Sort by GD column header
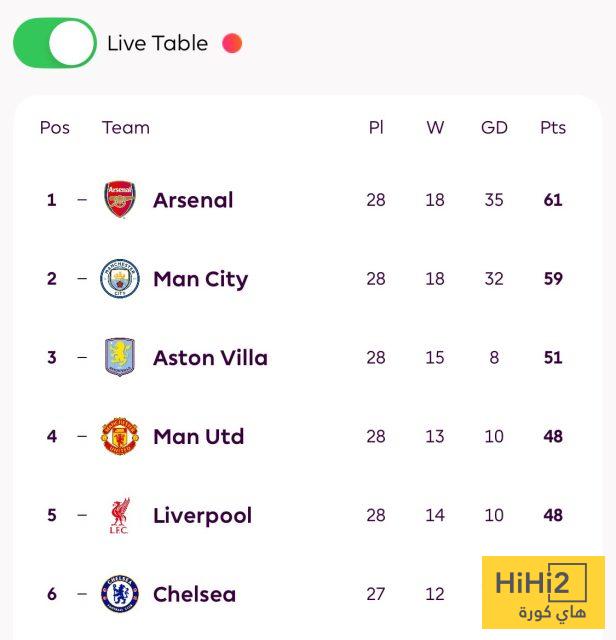Viewport: 616px width, 640px height. (494, 128)
